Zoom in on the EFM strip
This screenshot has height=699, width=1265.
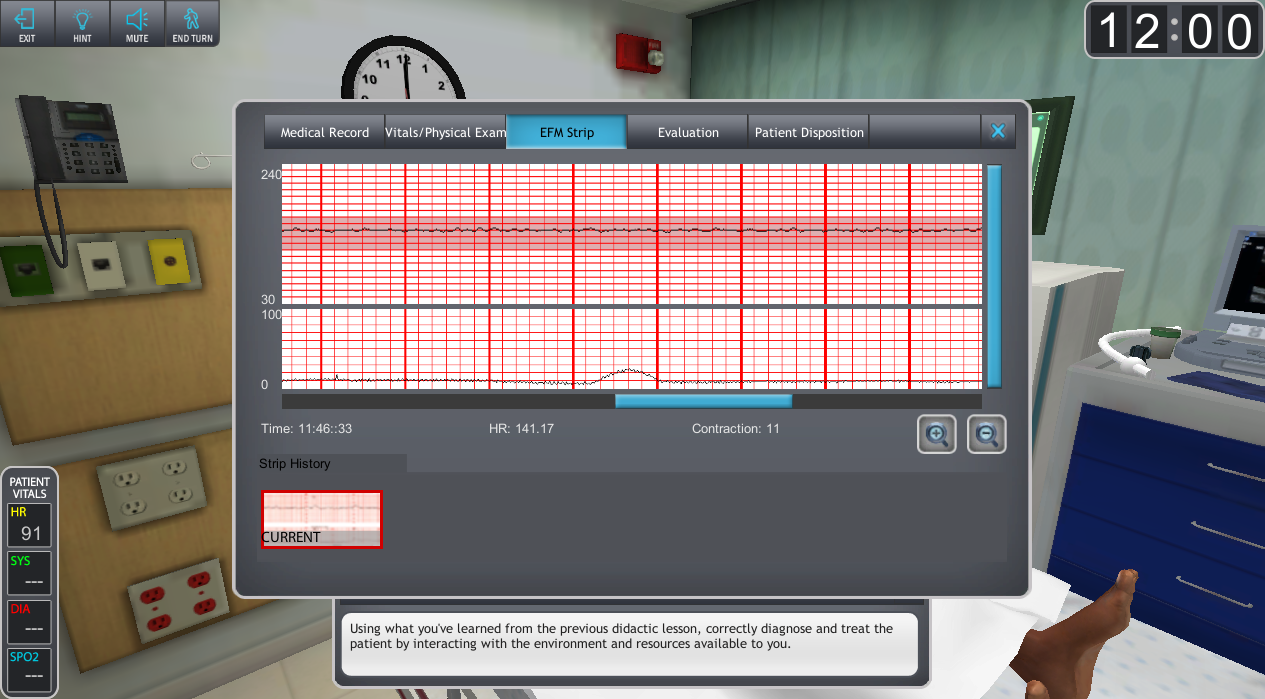[937, 434]
